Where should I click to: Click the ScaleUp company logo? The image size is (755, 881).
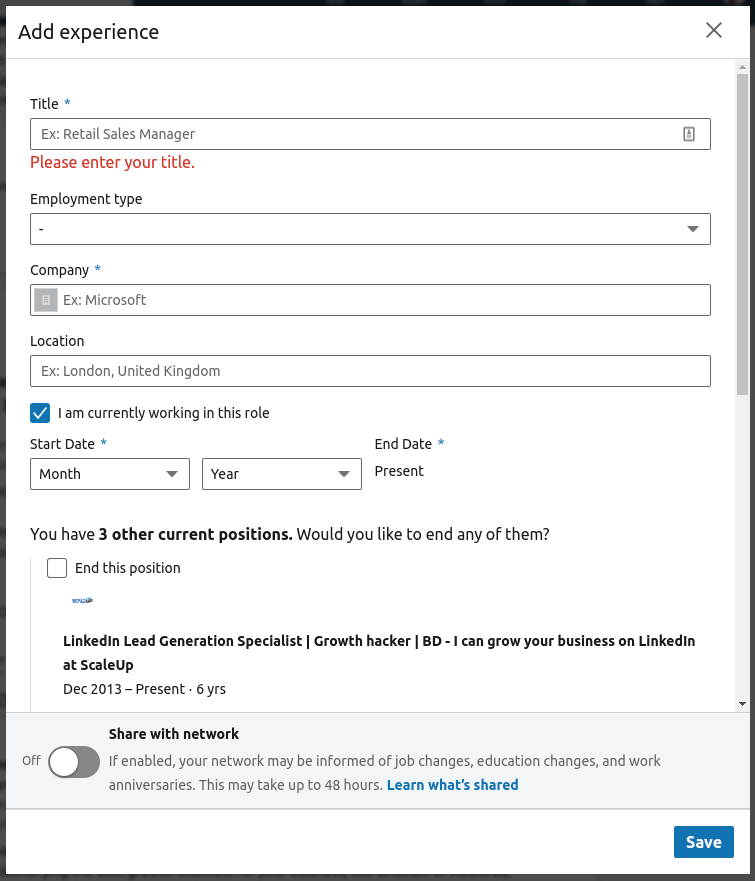[x=82, y=601]
